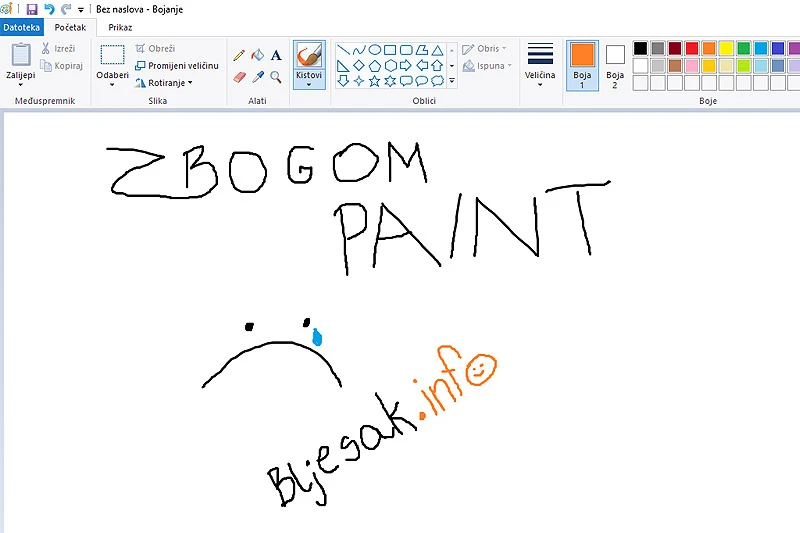800x533 pixels.
Task: Activate Boja 1 foreground color
Action: pos(582,65)
